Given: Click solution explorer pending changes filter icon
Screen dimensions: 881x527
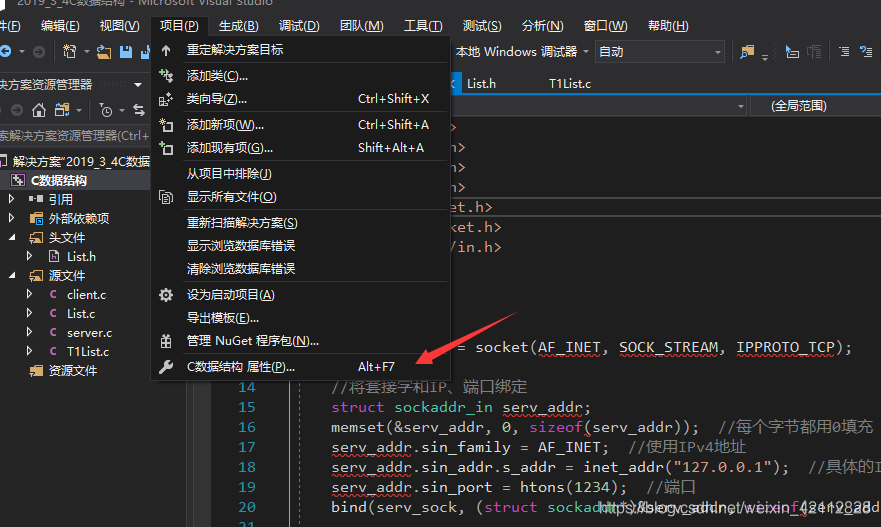Looking at the screenshot, I should (106, 110).
